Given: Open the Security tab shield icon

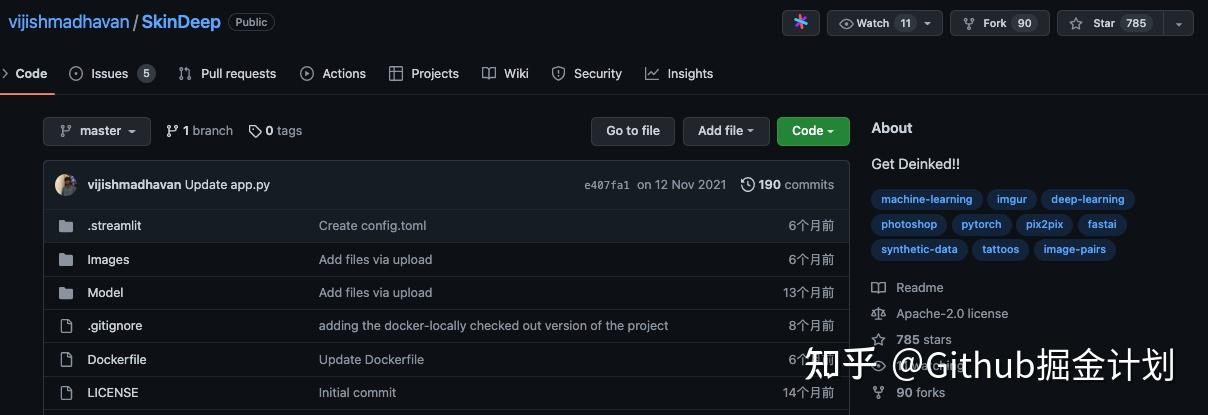Looking at the screenshot, I should (x=558, y=74).
